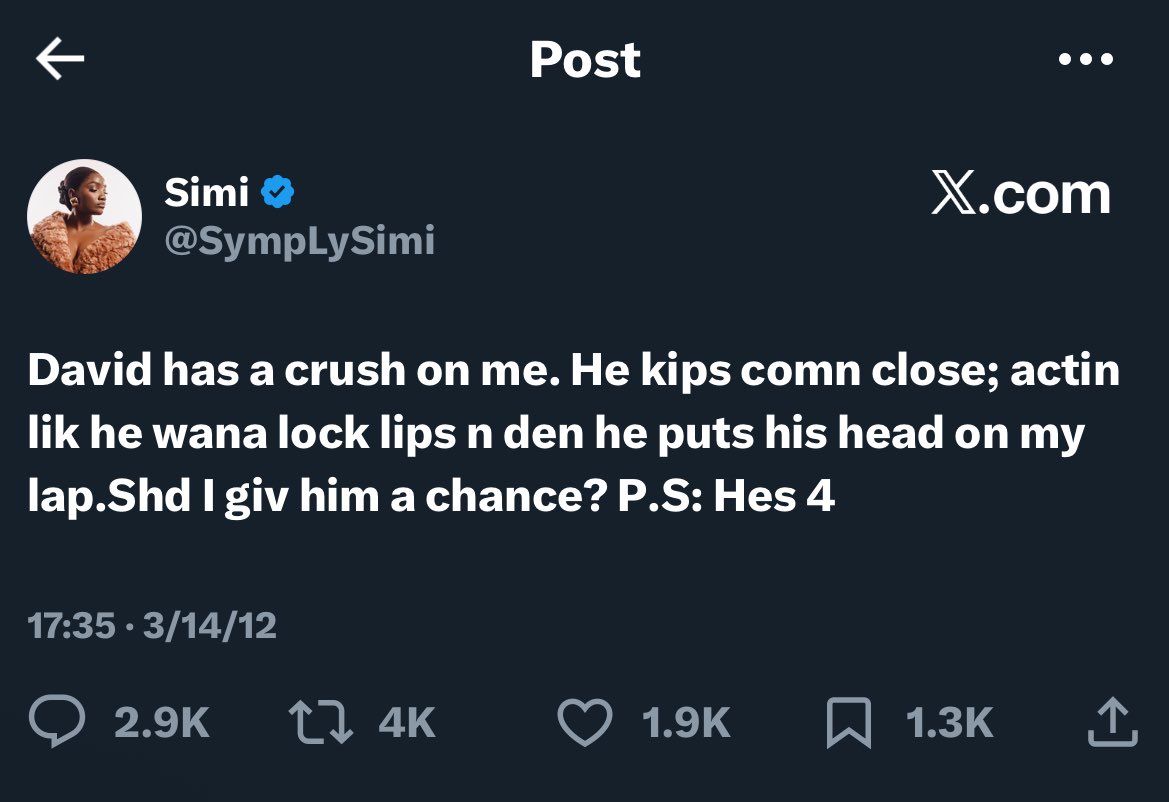Tap the reply speech bubble icon

click(x=58, y=722)
